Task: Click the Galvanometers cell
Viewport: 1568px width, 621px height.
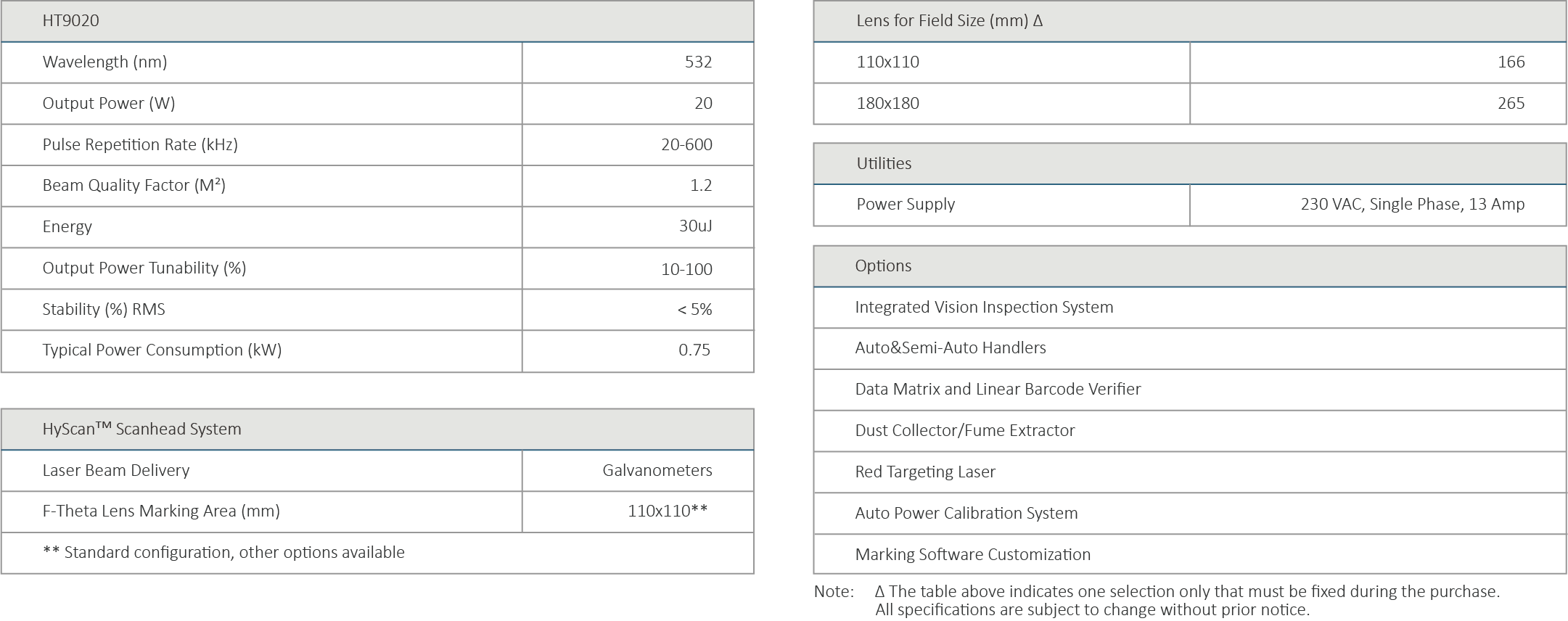Action: coord(657,471)
